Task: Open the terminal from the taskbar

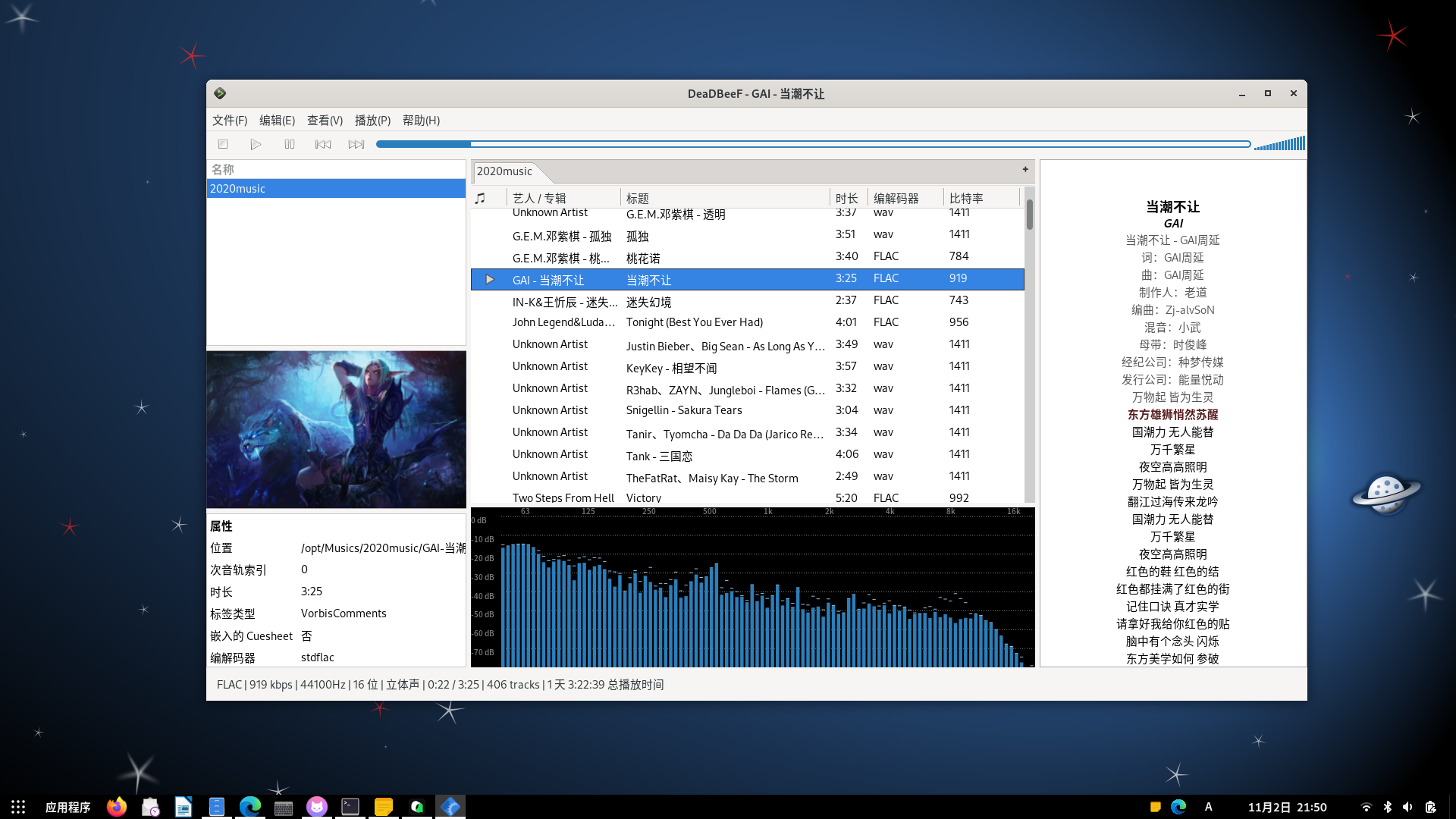Action: pyautogui.click(x=350, y=807)
